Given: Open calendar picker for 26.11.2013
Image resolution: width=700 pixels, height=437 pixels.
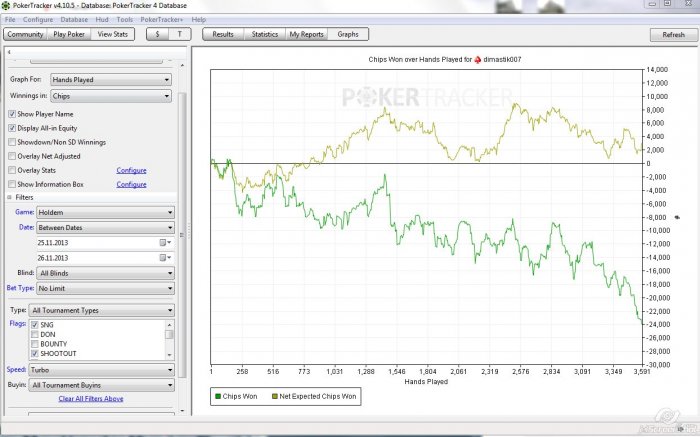Looking at the screenshot, I should click(165, 258).
